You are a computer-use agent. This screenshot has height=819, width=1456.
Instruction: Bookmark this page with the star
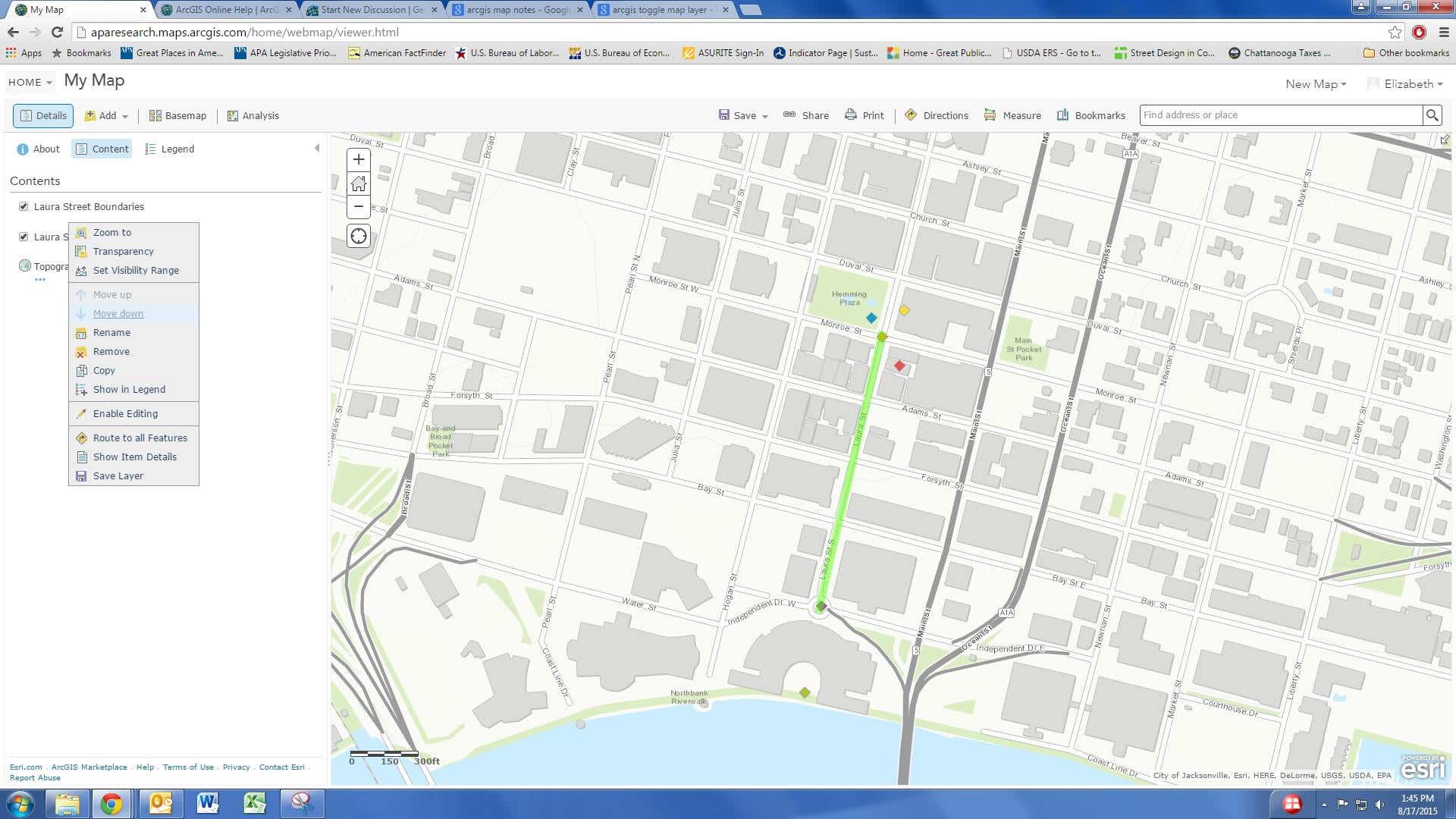1395,33
